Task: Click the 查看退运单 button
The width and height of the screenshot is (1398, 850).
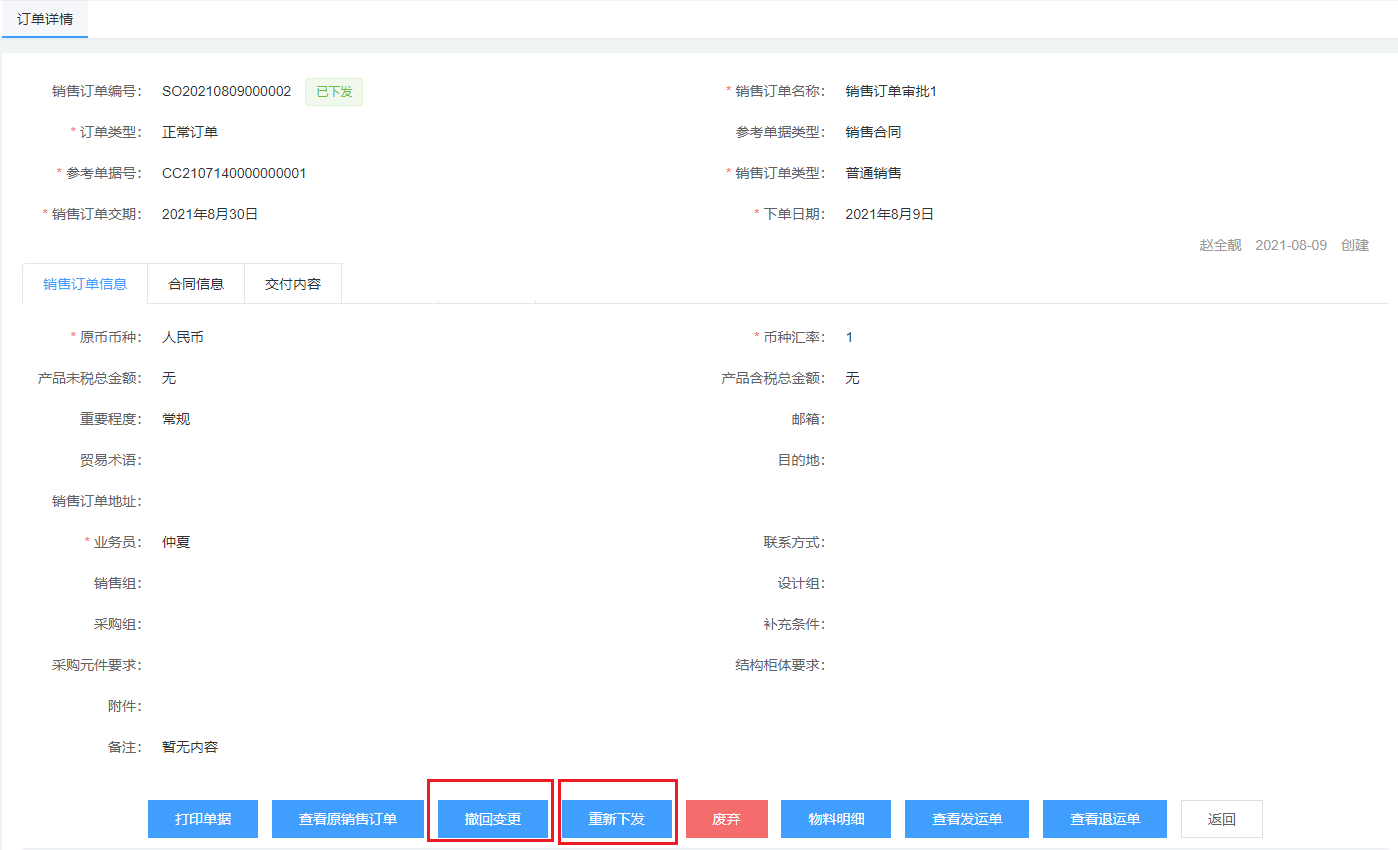Action: coord(1105,819)
